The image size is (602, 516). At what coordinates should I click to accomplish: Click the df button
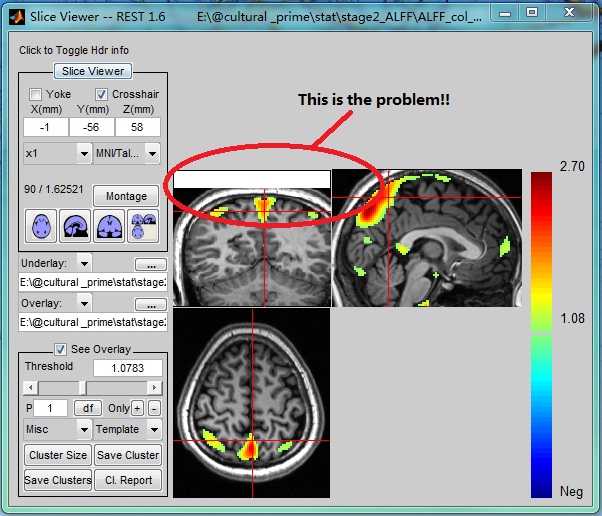click(x=88, y=408)
